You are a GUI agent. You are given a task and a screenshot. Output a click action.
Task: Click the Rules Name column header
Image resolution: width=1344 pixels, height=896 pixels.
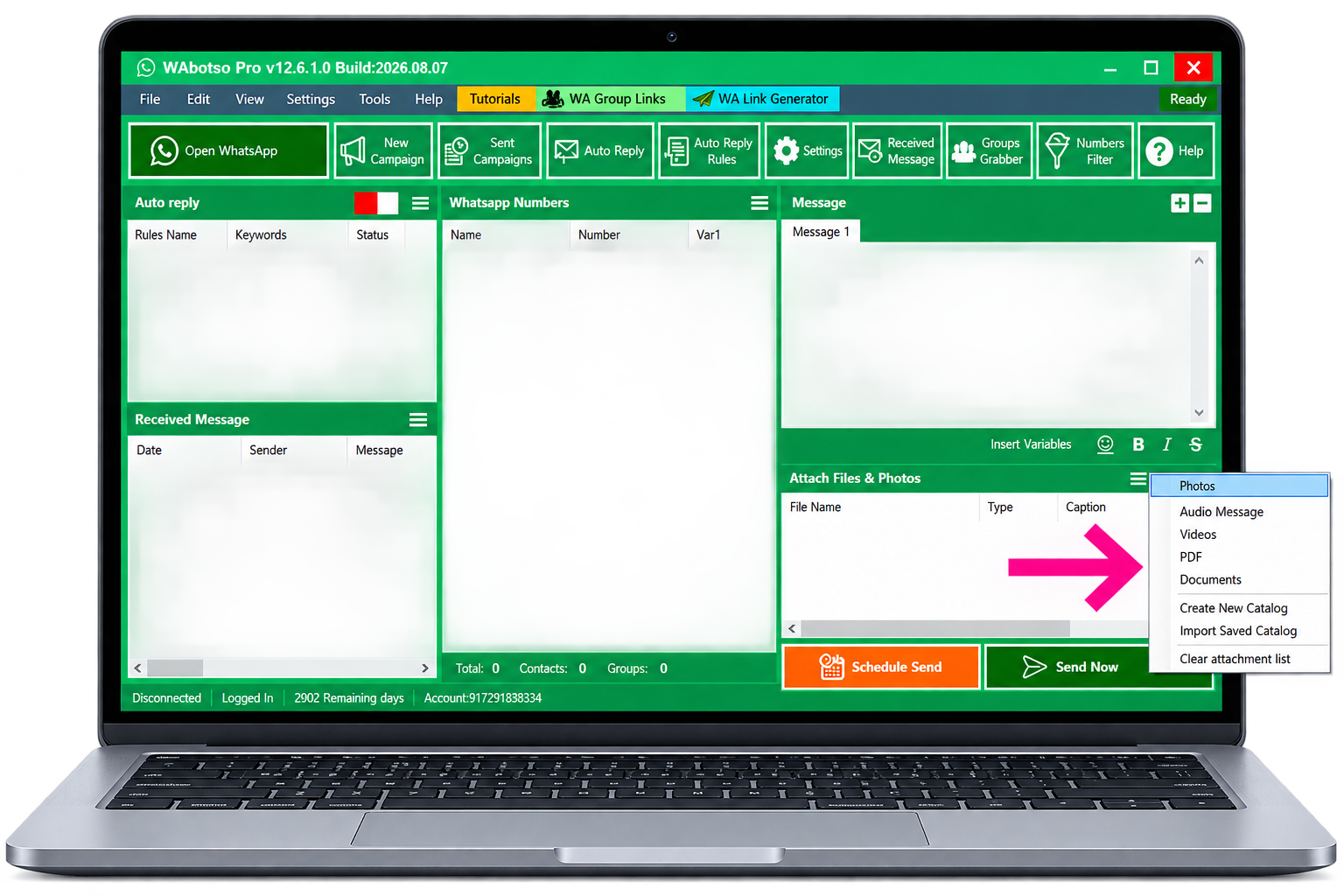click(x=178, y=235)
